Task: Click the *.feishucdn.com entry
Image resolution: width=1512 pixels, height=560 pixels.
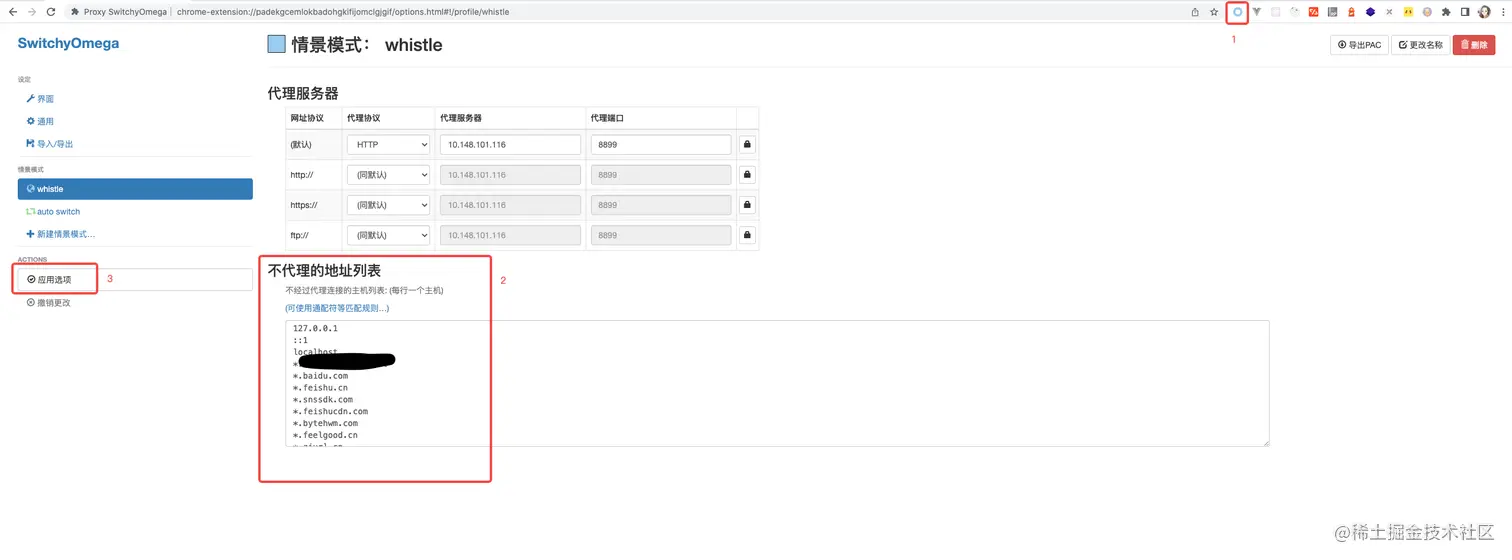Action: (x=330, y=411)
